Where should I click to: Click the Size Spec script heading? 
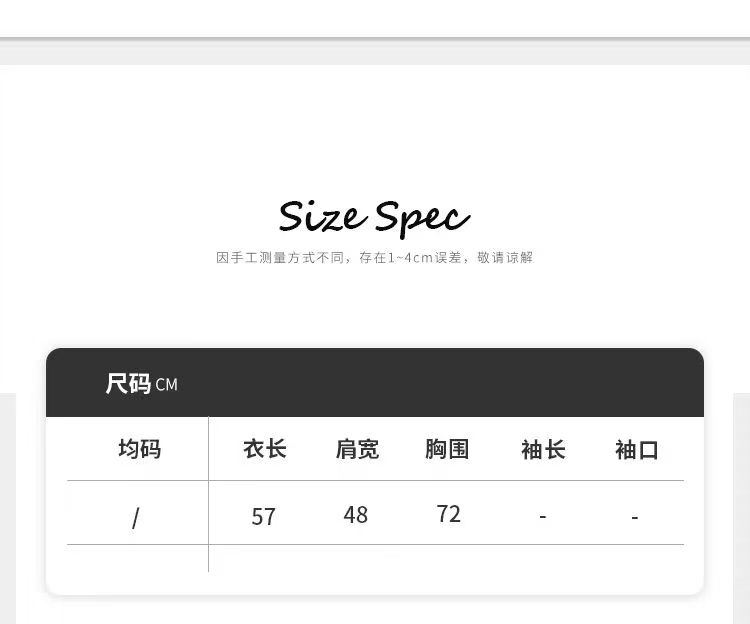click(x=374, y=216)
